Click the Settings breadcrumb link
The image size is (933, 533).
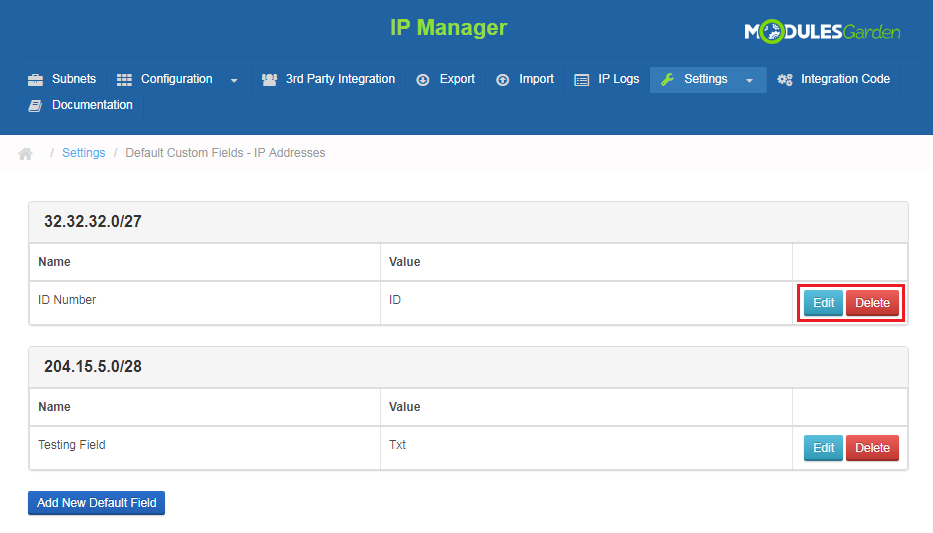click(83, 153)
